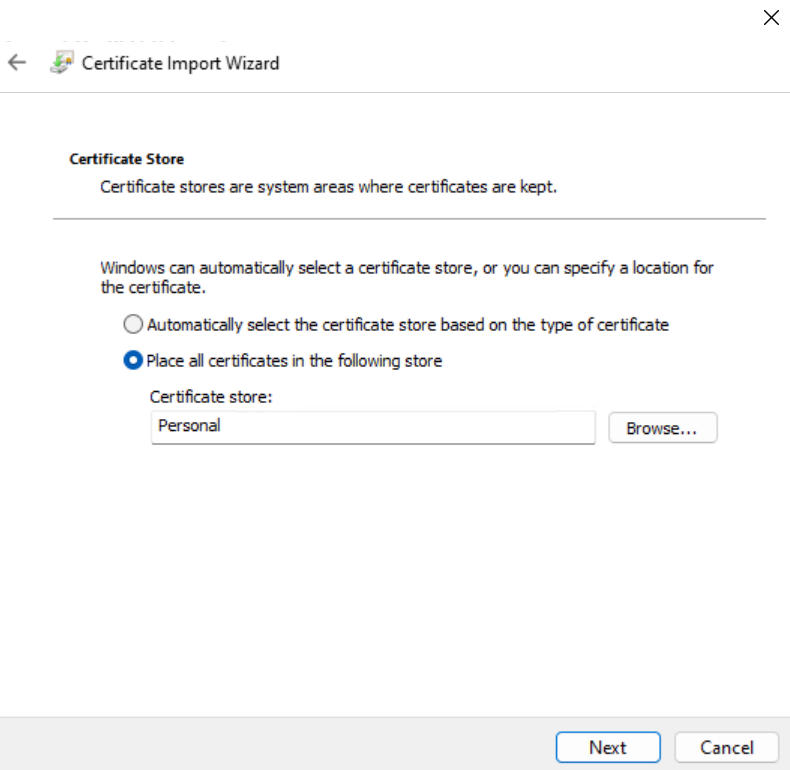Cancel the certificate import
790x770 pixels.
[x=727, y=747]
